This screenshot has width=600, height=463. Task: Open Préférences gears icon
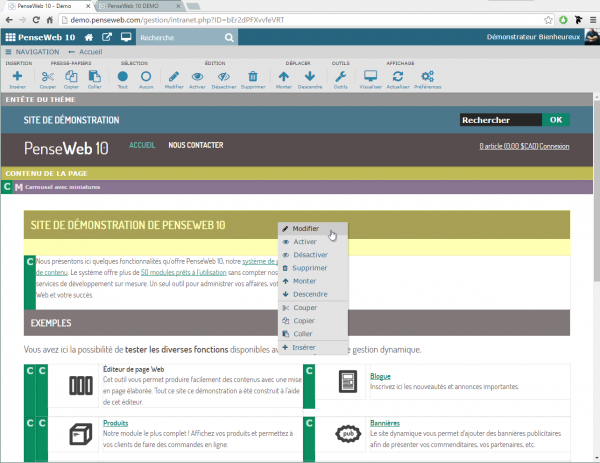point(427,76)
